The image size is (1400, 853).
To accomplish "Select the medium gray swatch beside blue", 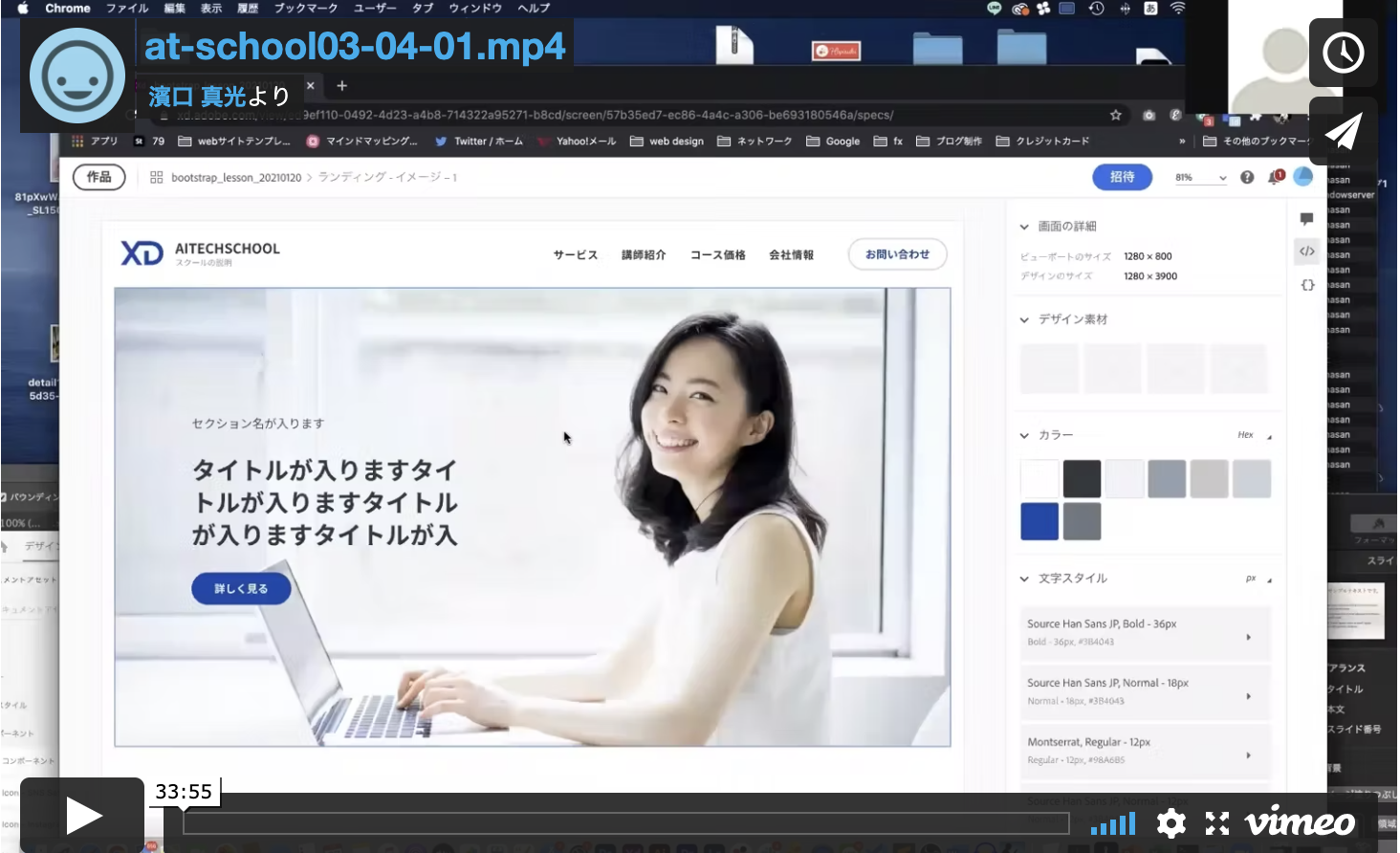I will tap(1082, 521).
